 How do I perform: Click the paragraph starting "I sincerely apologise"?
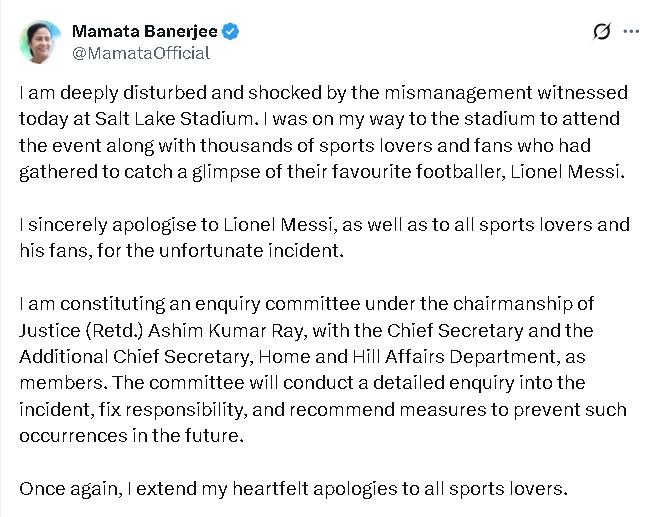point(323,236)
